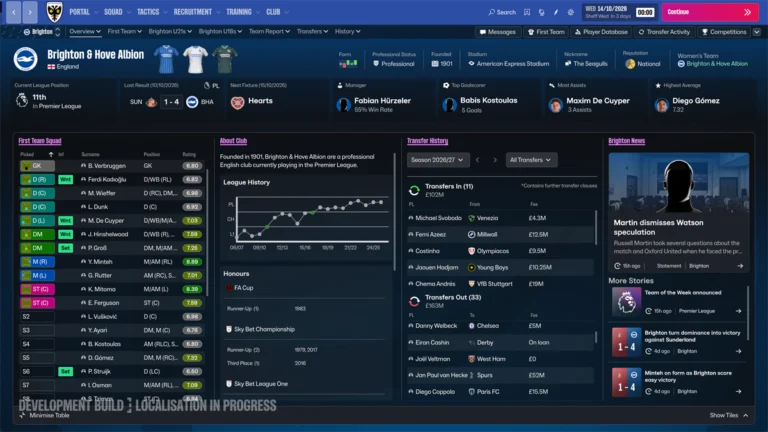768x432 pixels.
Task: Expand the First Team dropdown
Action: point(124,31)
